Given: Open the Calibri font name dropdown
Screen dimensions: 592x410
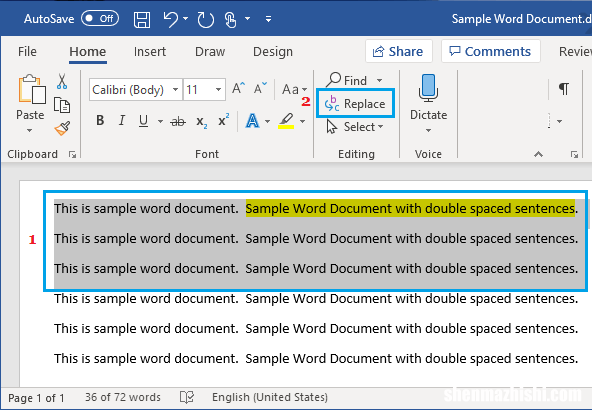Looking at the screenshot, I should pyautogui.click(x=175, y=89).
